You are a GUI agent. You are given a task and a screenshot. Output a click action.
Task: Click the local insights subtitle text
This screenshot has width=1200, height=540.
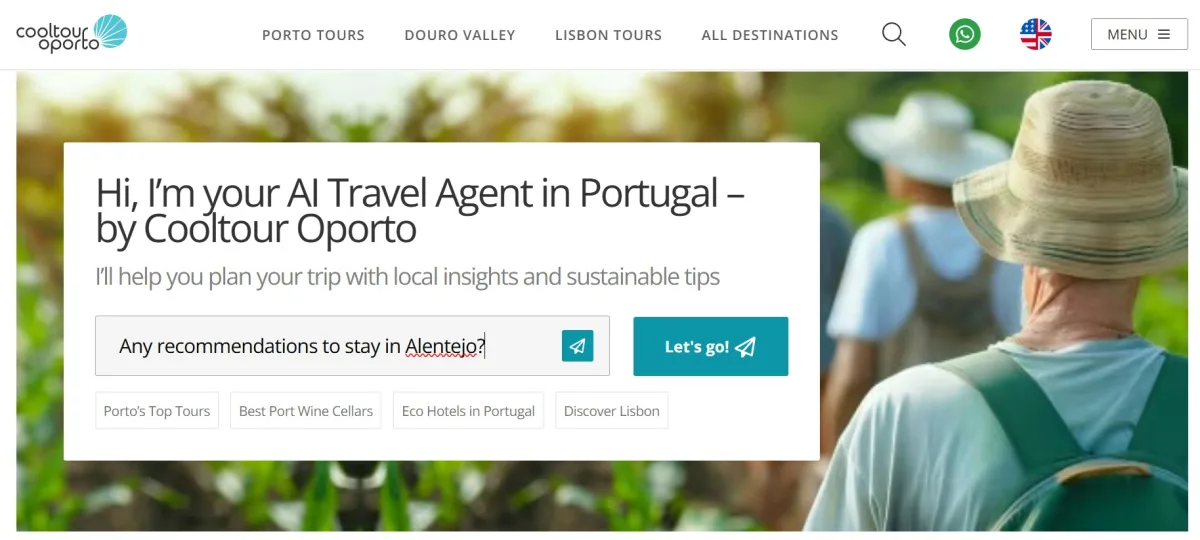point(407,276)
